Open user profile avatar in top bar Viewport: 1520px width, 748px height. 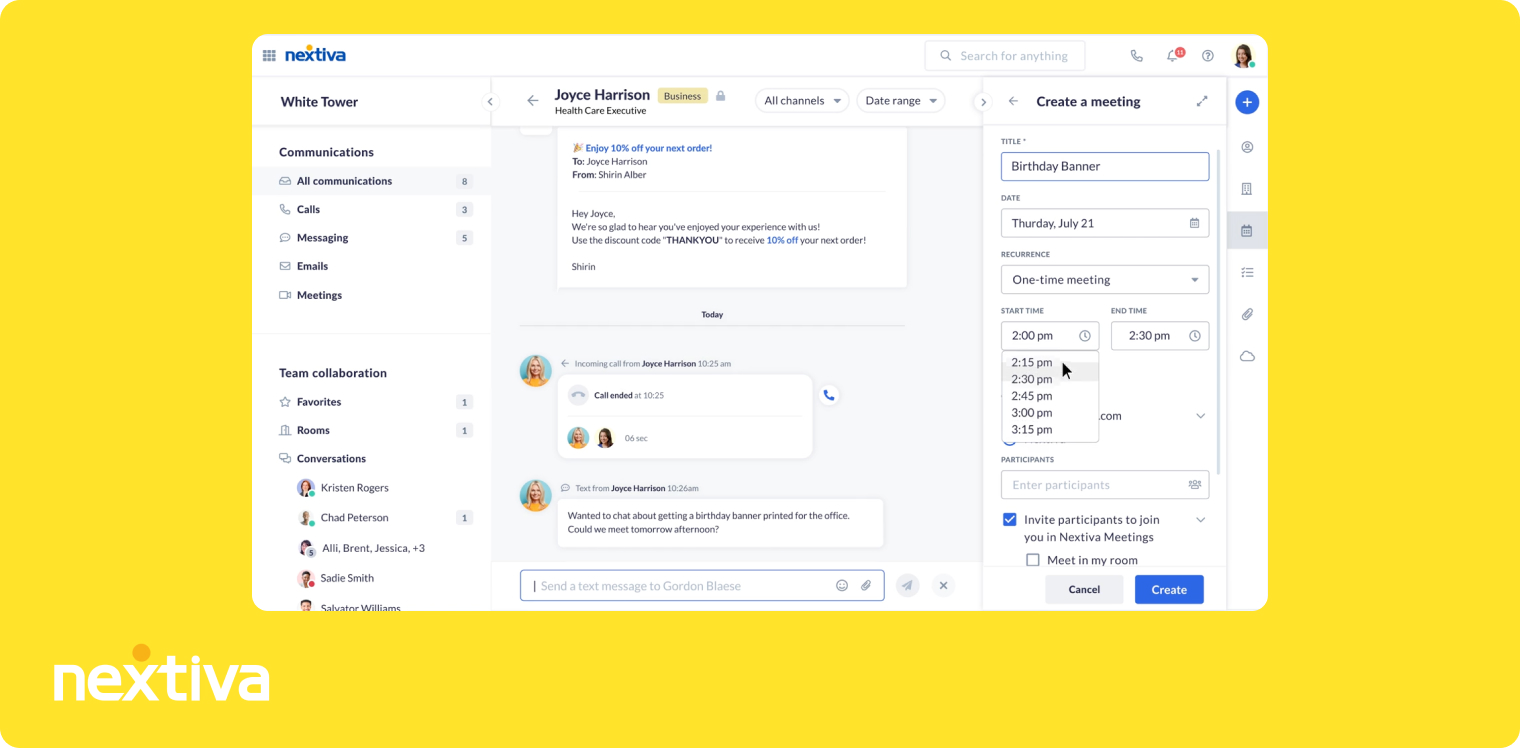click(x=1243, y=56)
